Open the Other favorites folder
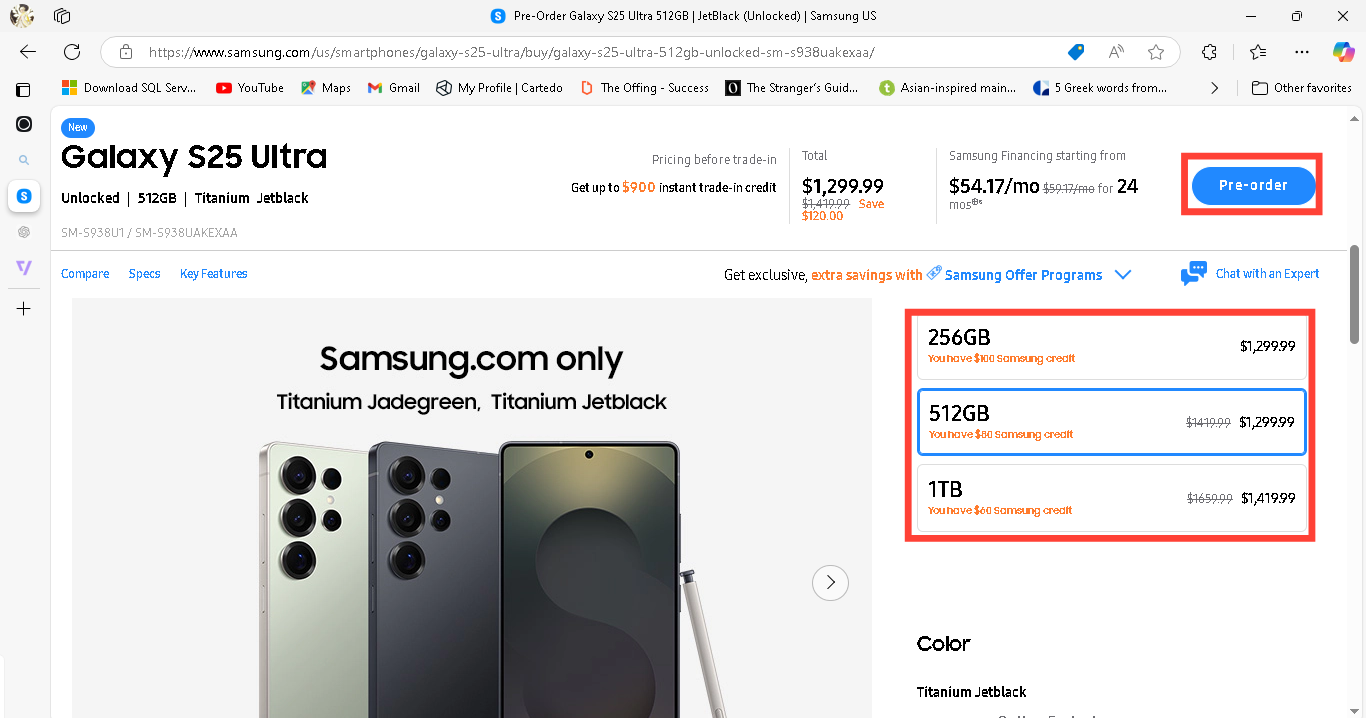Screen dimensions: 1366x718 tap(1302, 88)
